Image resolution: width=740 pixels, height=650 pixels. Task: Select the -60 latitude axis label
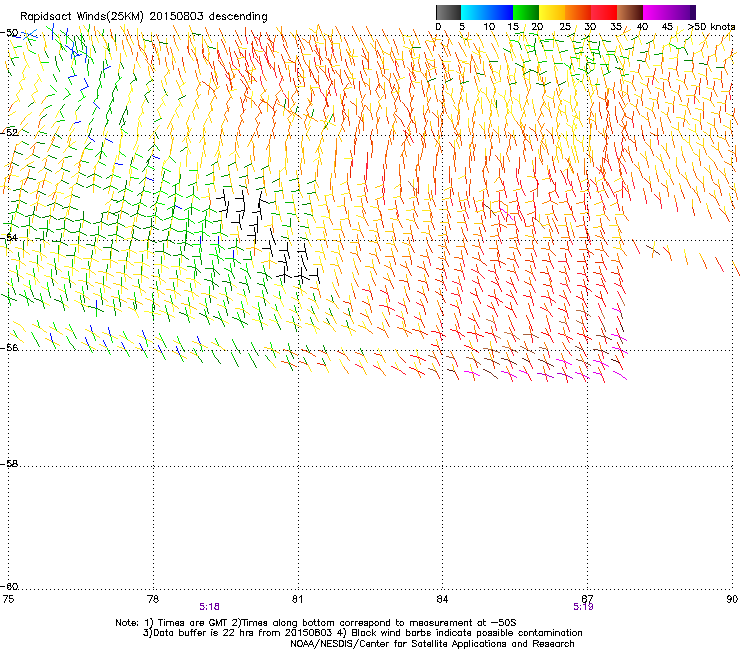point(9,586)
